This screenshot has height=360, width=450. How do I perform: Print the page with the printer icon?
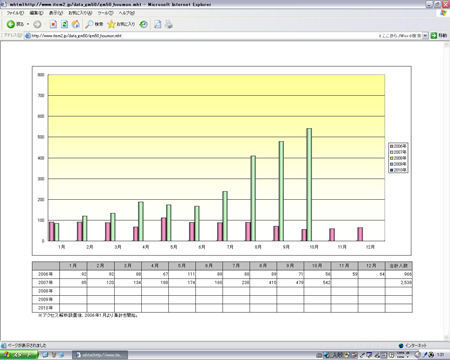(169, 24)
